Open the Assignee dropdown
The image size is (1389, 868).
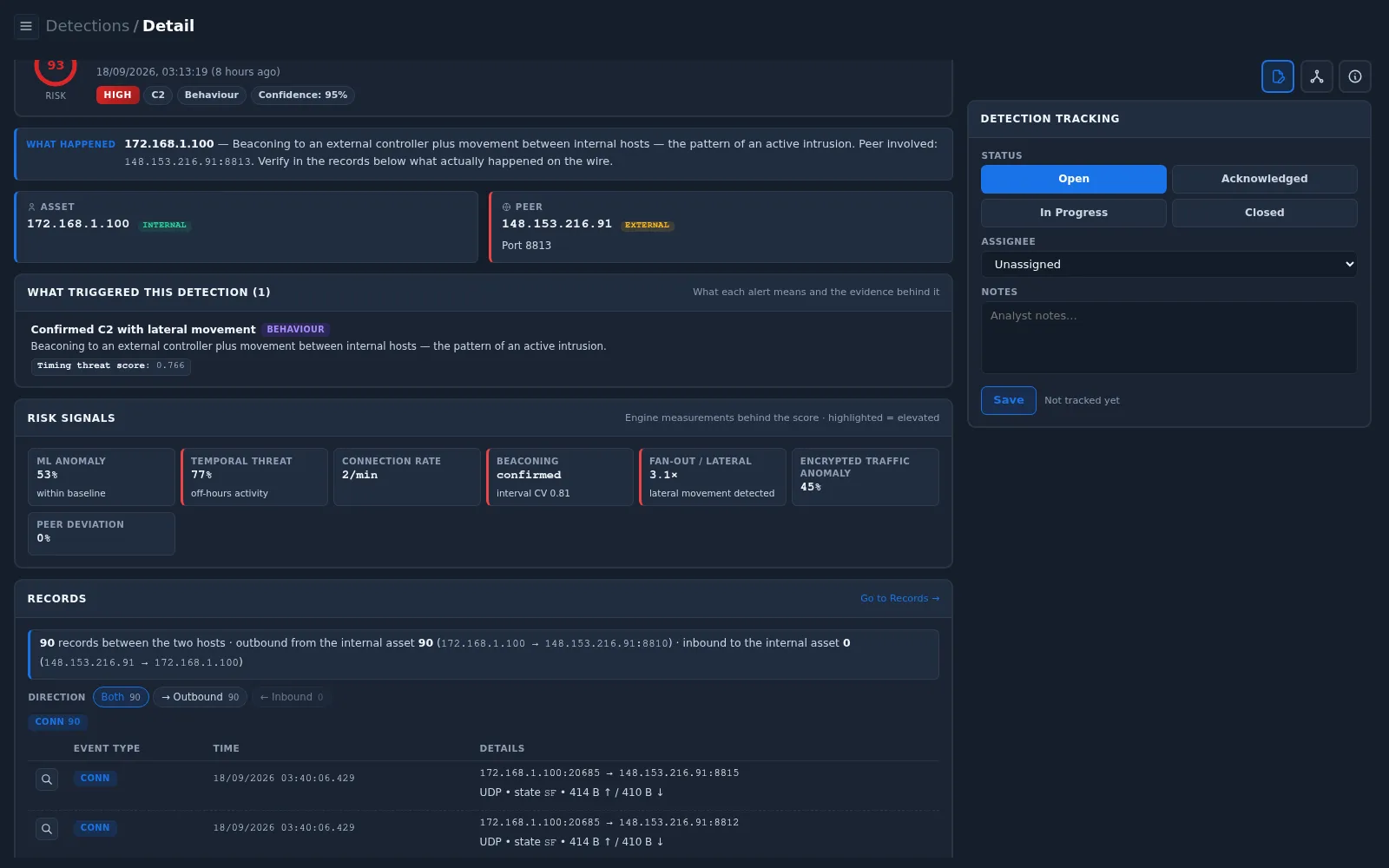pyautogui.click(x=1168, y=264)
